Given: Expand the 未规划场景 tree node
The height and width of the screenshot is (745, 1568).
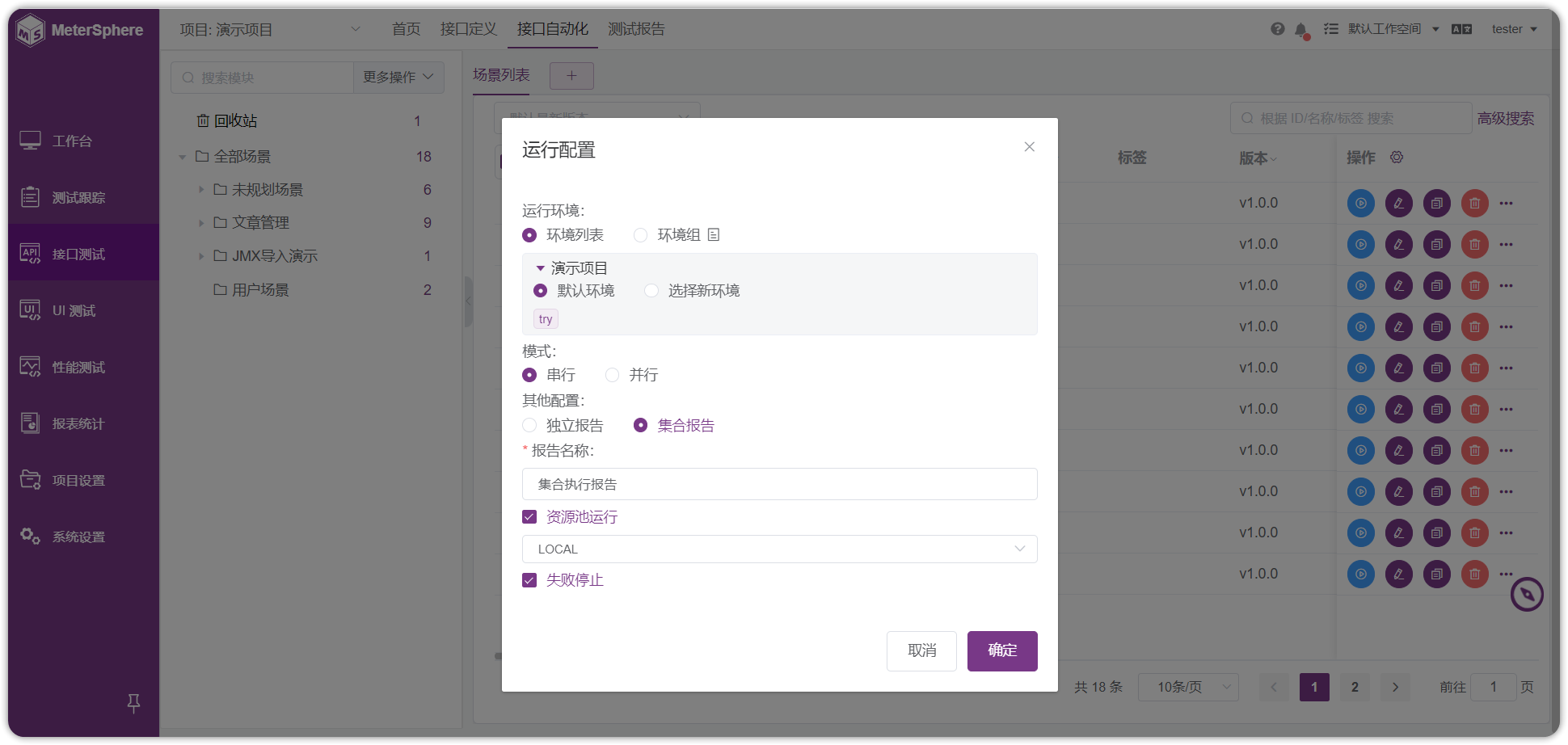Looking at the screenshot, I should click(x=201, y=190).
